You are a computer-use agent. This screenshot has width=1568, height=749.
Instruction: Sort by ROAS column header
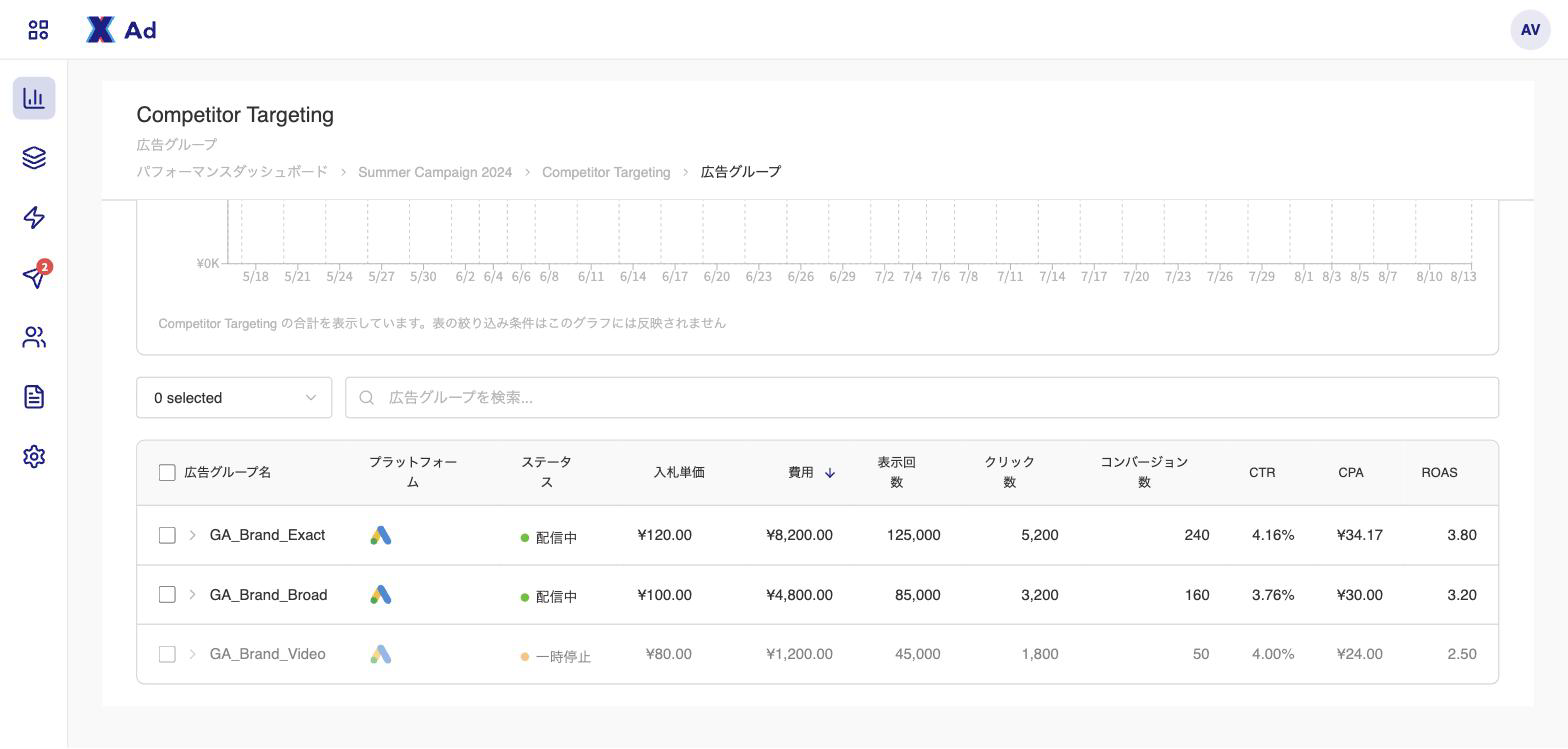(1439, 472)
